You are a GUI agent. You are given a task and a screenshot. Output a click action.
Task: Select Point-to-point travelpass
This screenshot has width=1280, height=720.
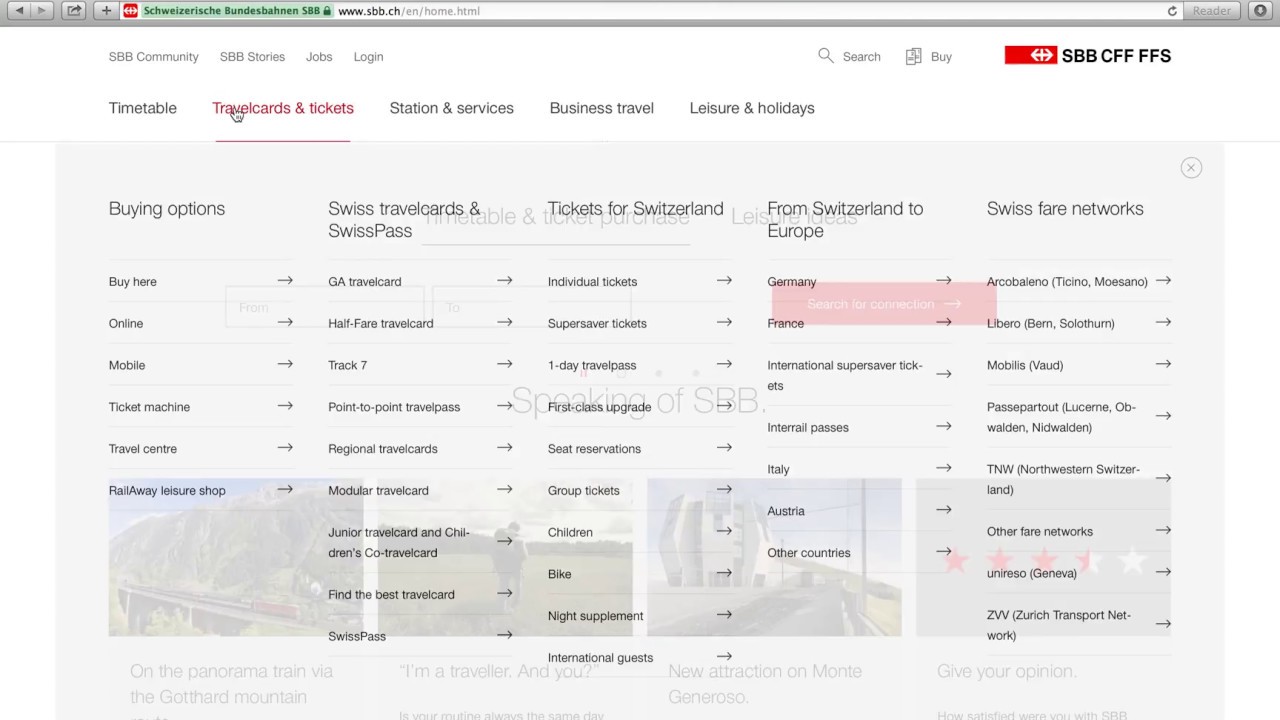[394, 407]
